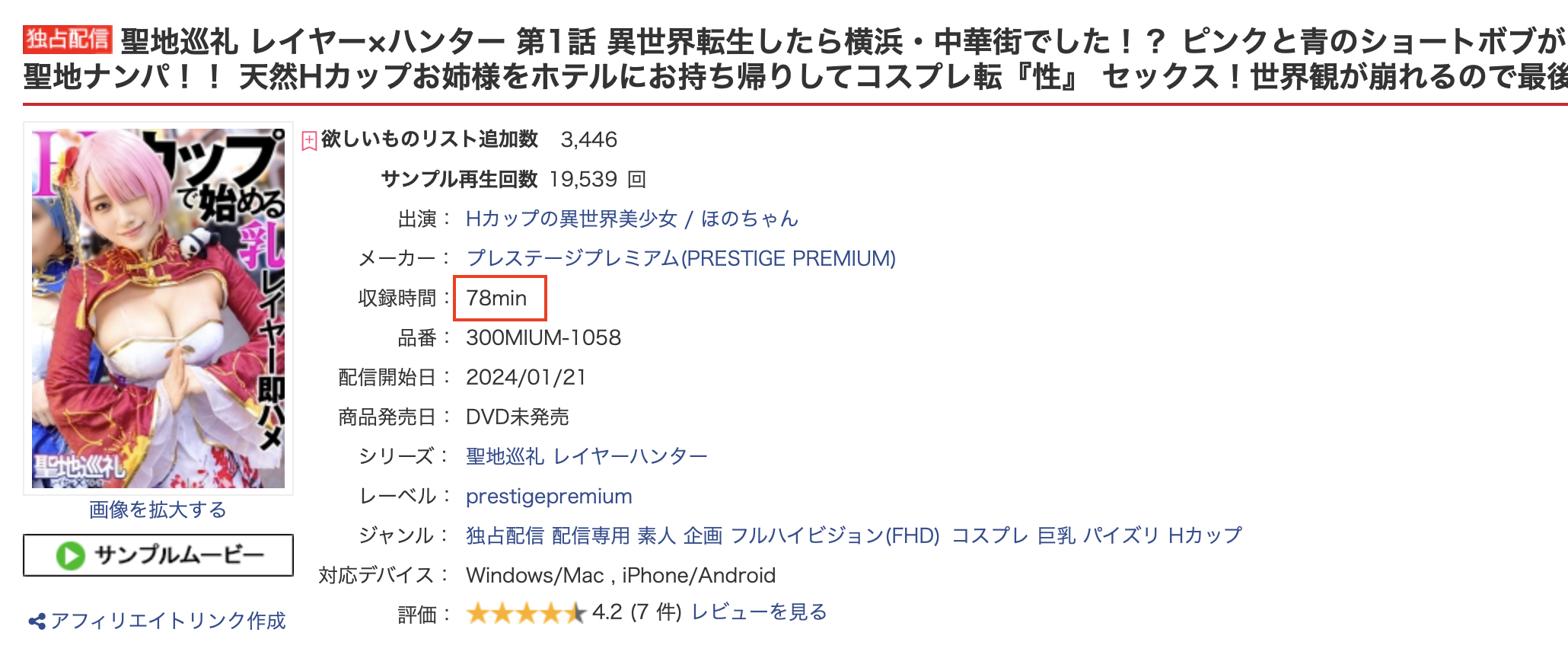
Task: Select the 配信専用 genre tag
Action: coord(591,536)
